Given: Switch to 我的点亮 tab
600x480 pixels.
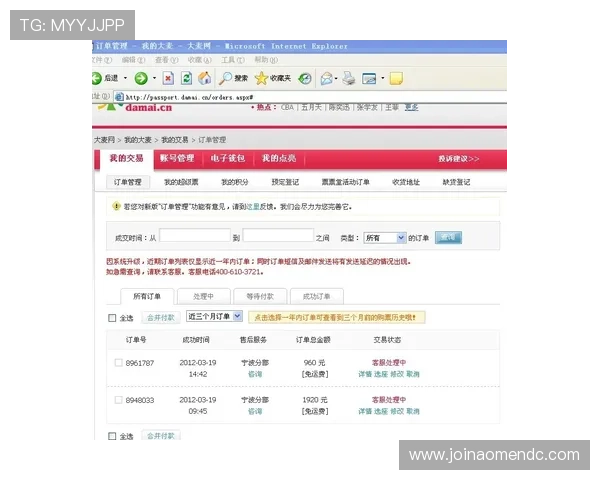Looking at the screenshot, I should tap(279, 158).
